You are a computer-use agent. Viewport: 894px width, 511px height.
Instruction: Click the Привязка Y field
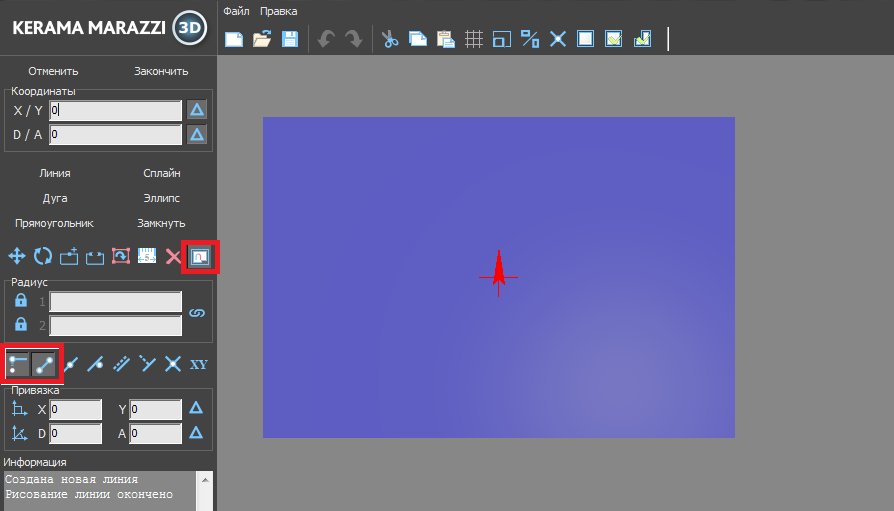[x=156, y=409]
